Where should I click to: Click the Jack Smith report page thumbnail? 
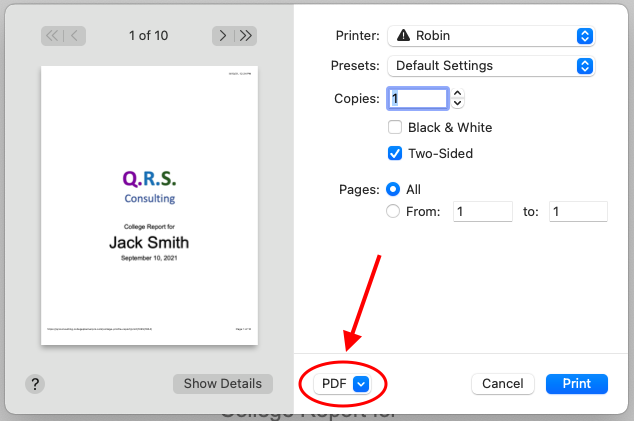tap(149, 205)
